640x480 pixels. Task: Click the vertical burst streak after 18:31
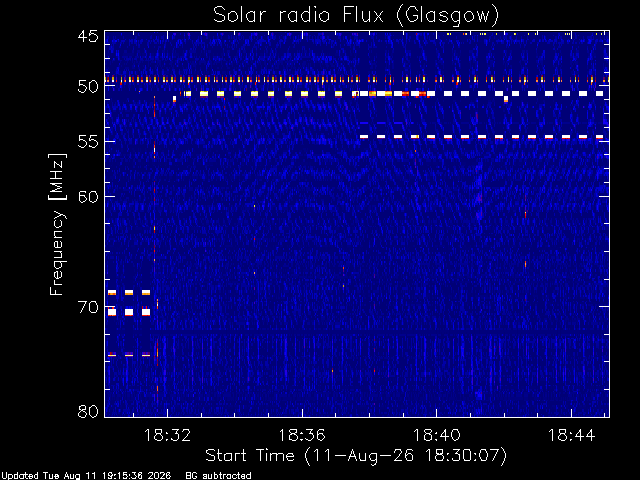[155, 245]
